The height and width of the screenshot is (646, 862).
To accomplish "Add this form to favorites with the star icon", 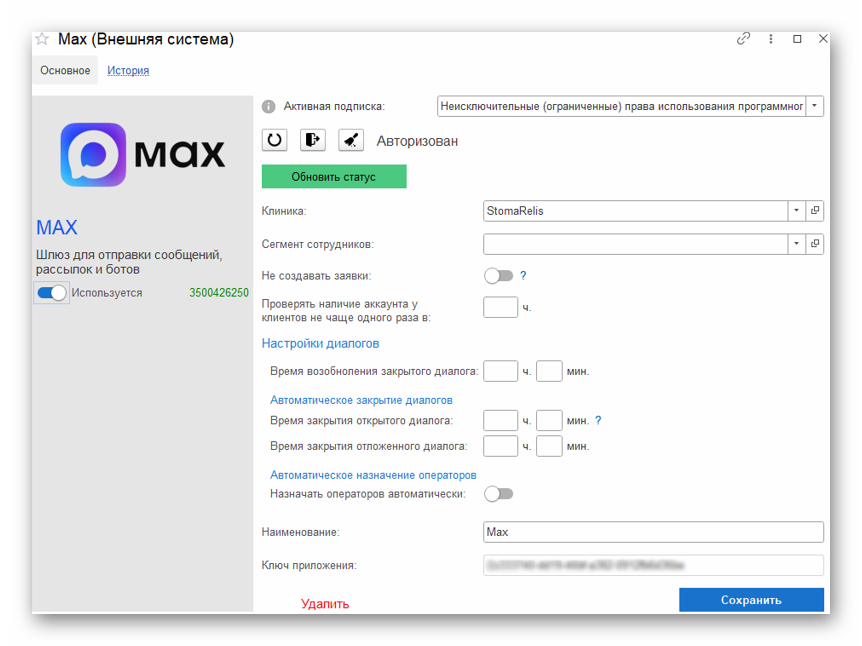I will click(42, 39).
